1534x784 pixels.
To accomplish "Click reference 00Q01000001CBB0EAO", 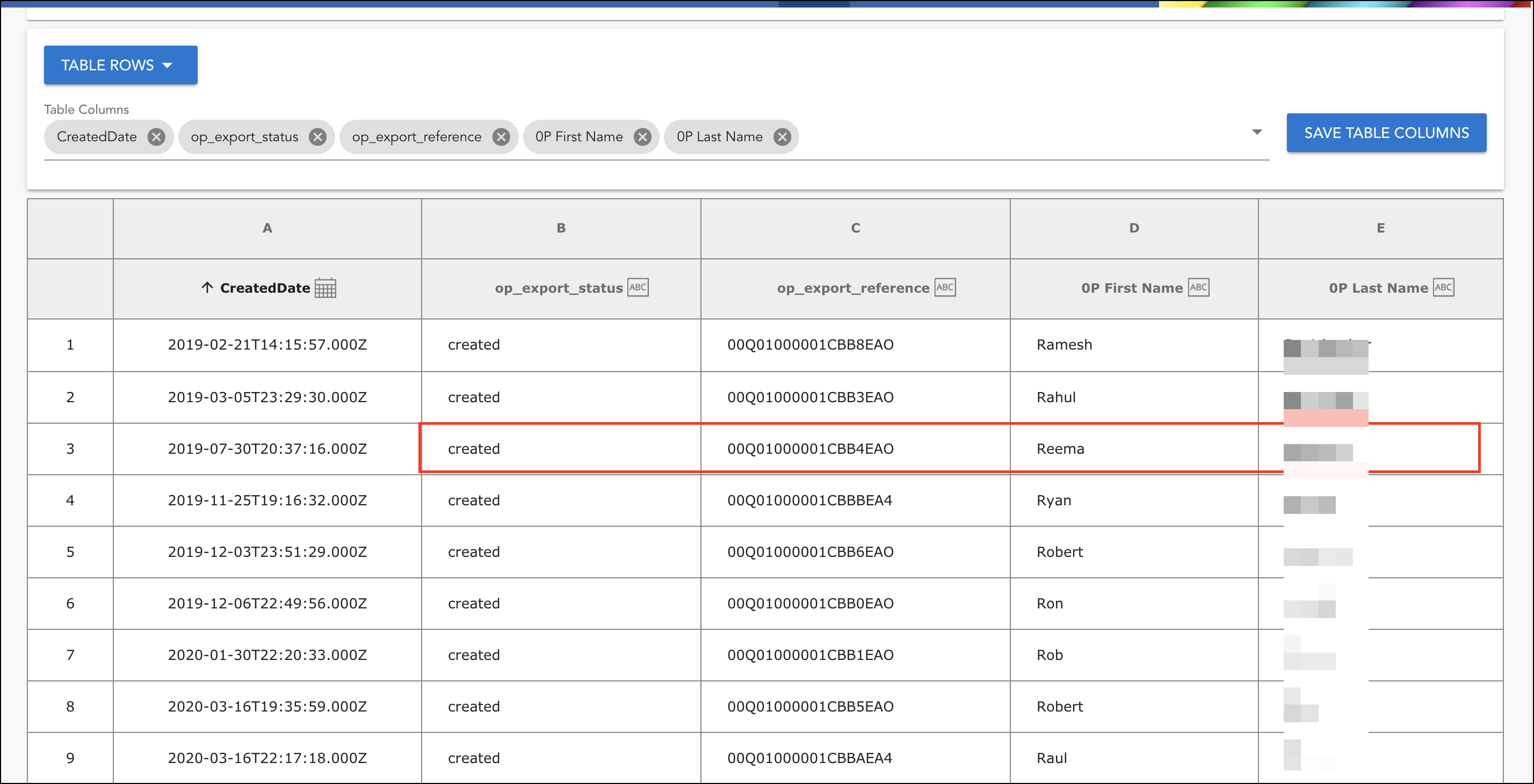I will (x=811, y=604).
